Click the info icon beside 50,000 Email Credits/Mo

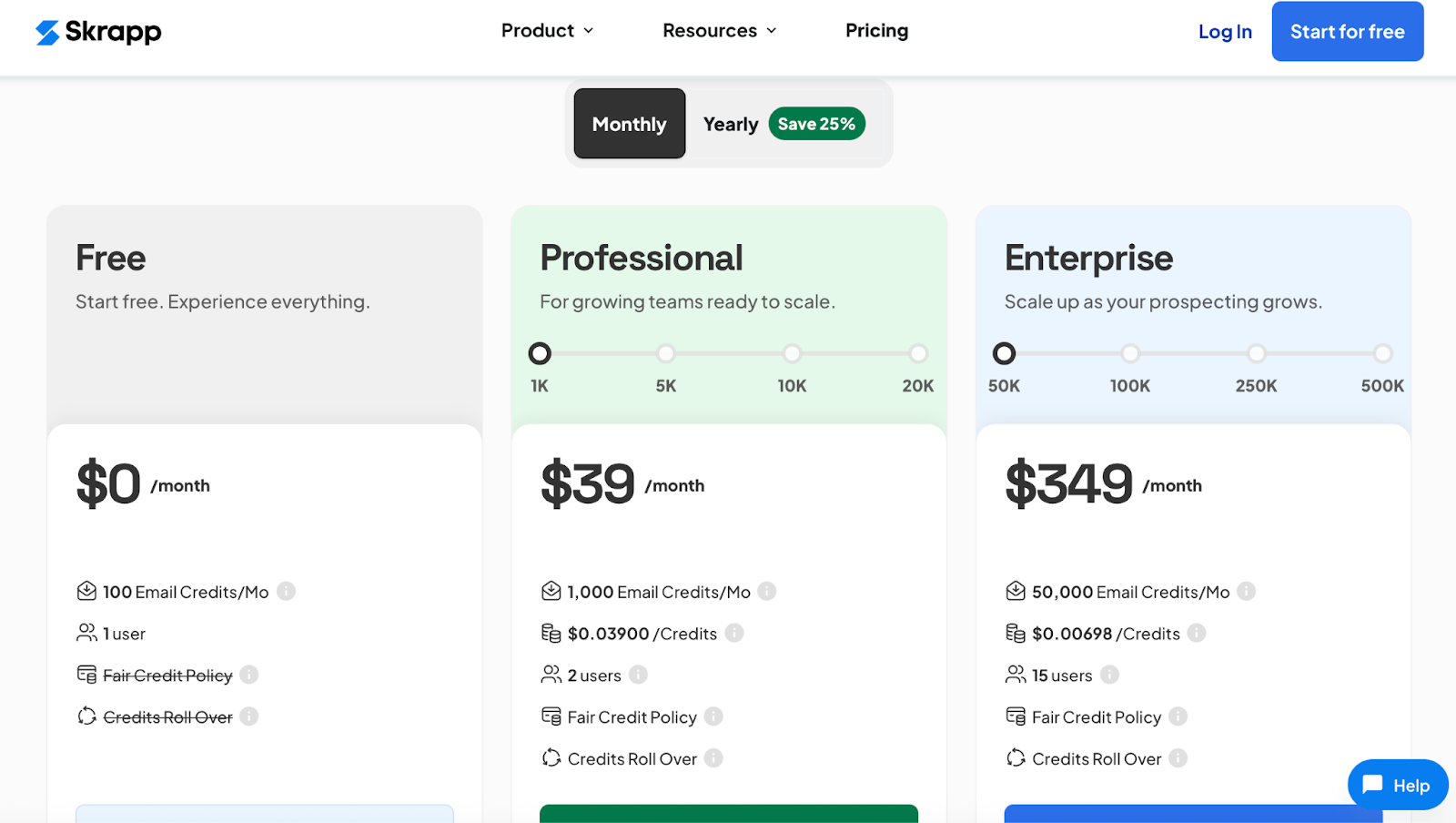tap(1247, 591)
